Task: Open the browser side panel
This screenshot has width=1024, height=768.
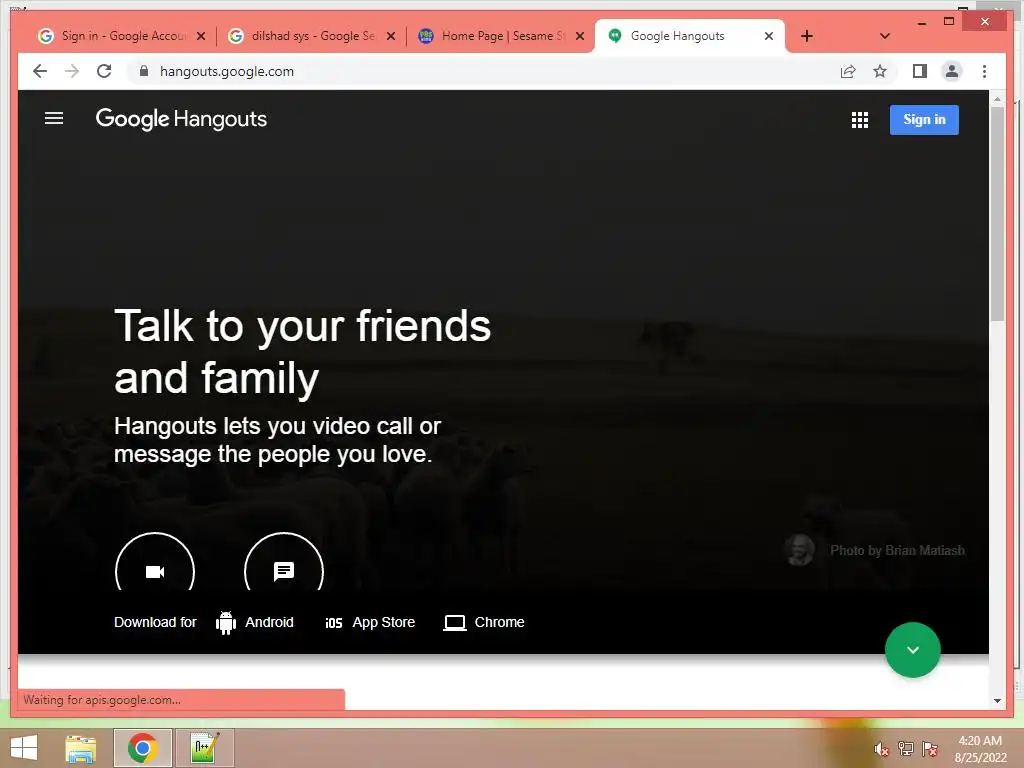Action: (920, 71)
